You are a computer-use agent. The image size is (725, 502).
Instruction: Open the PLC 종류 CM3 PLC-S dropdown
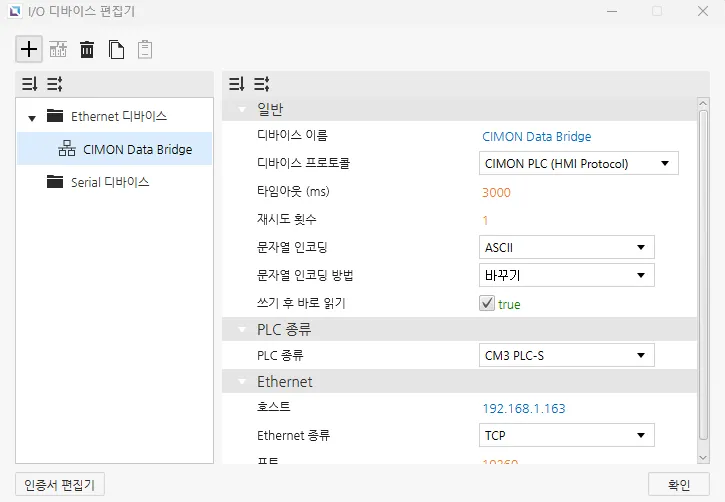click(x=566, y=355)
